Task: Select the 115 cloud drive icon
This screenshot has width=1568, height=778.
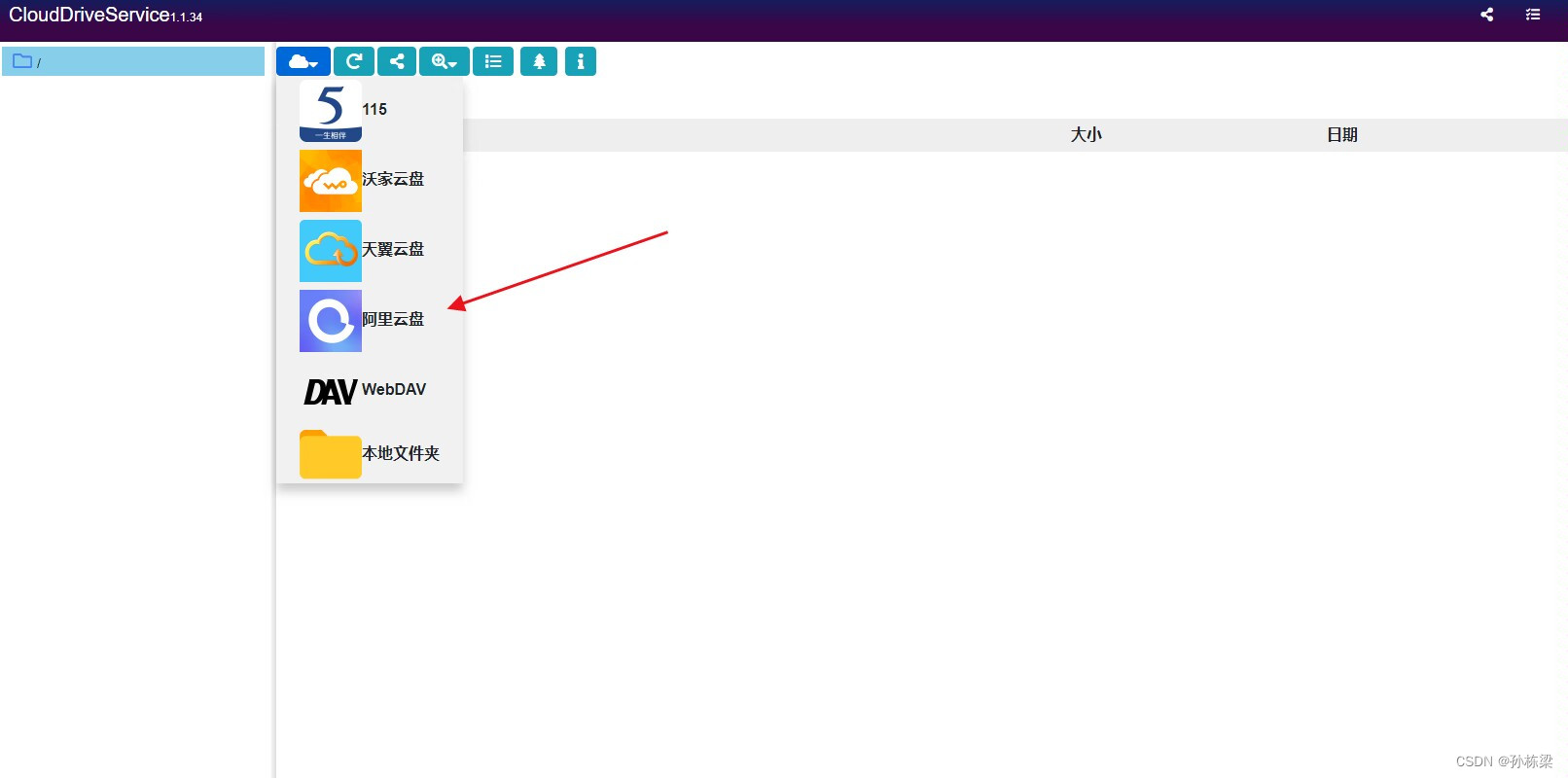Action: click(331, 111)
